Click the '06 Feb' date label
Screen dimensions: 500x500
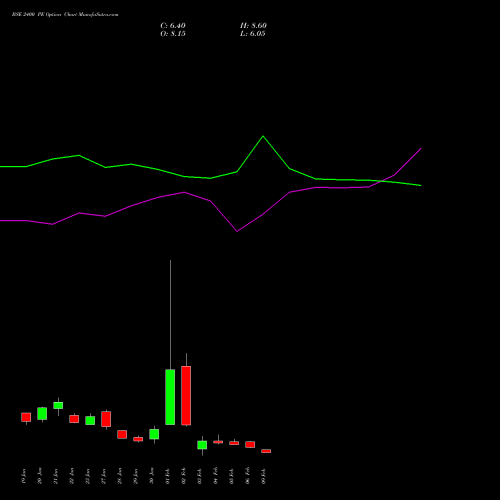[248, 476]
